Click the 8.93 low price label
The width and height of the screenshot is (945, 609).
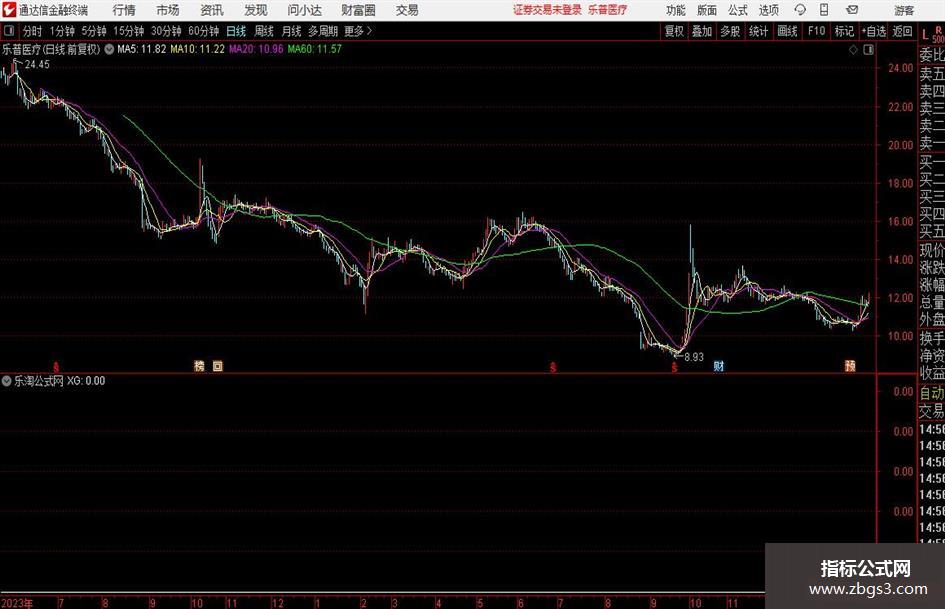694,357
